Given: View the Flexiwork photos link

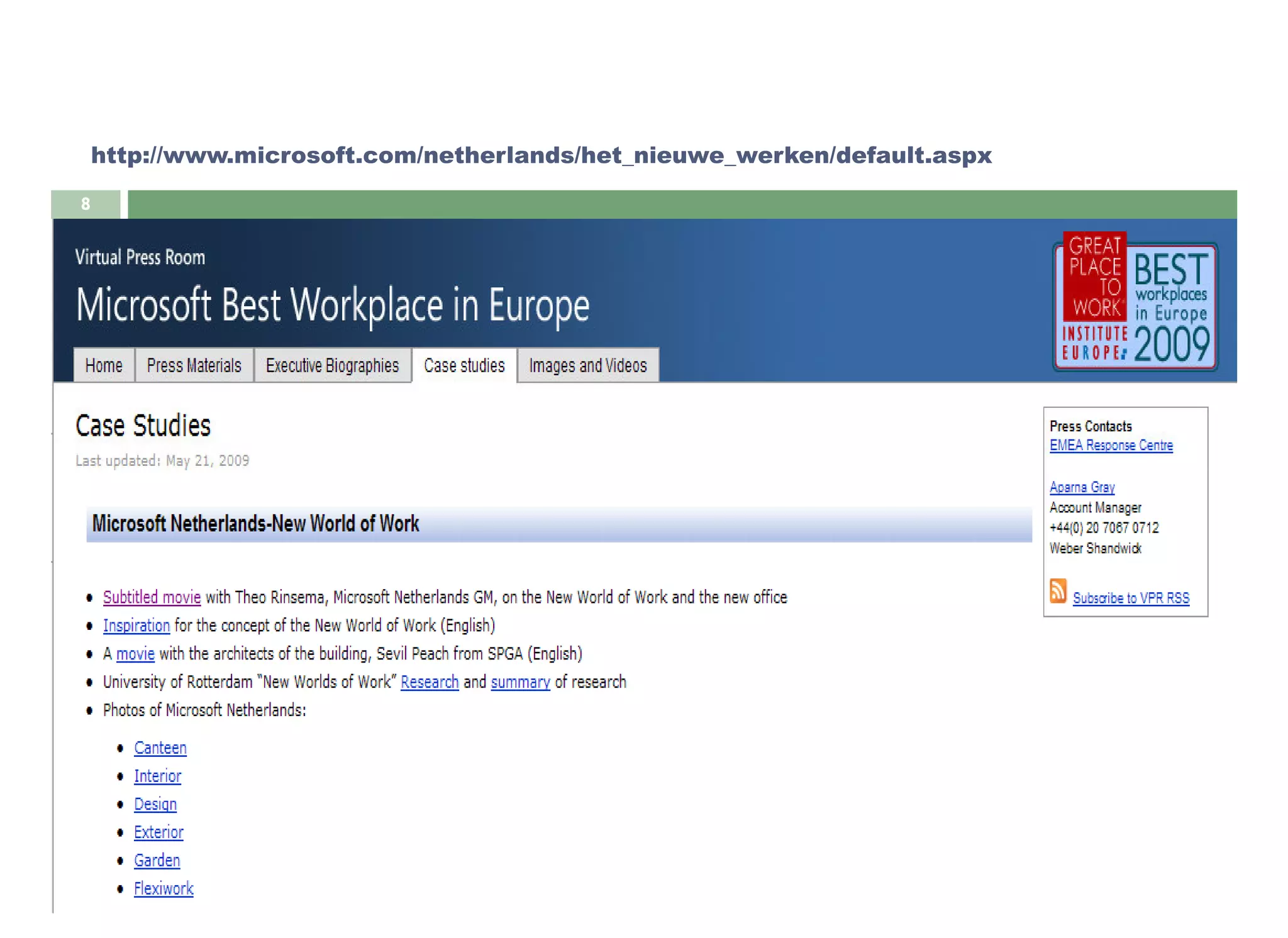Looking at the screenshot, I should [x=164, y=889].
